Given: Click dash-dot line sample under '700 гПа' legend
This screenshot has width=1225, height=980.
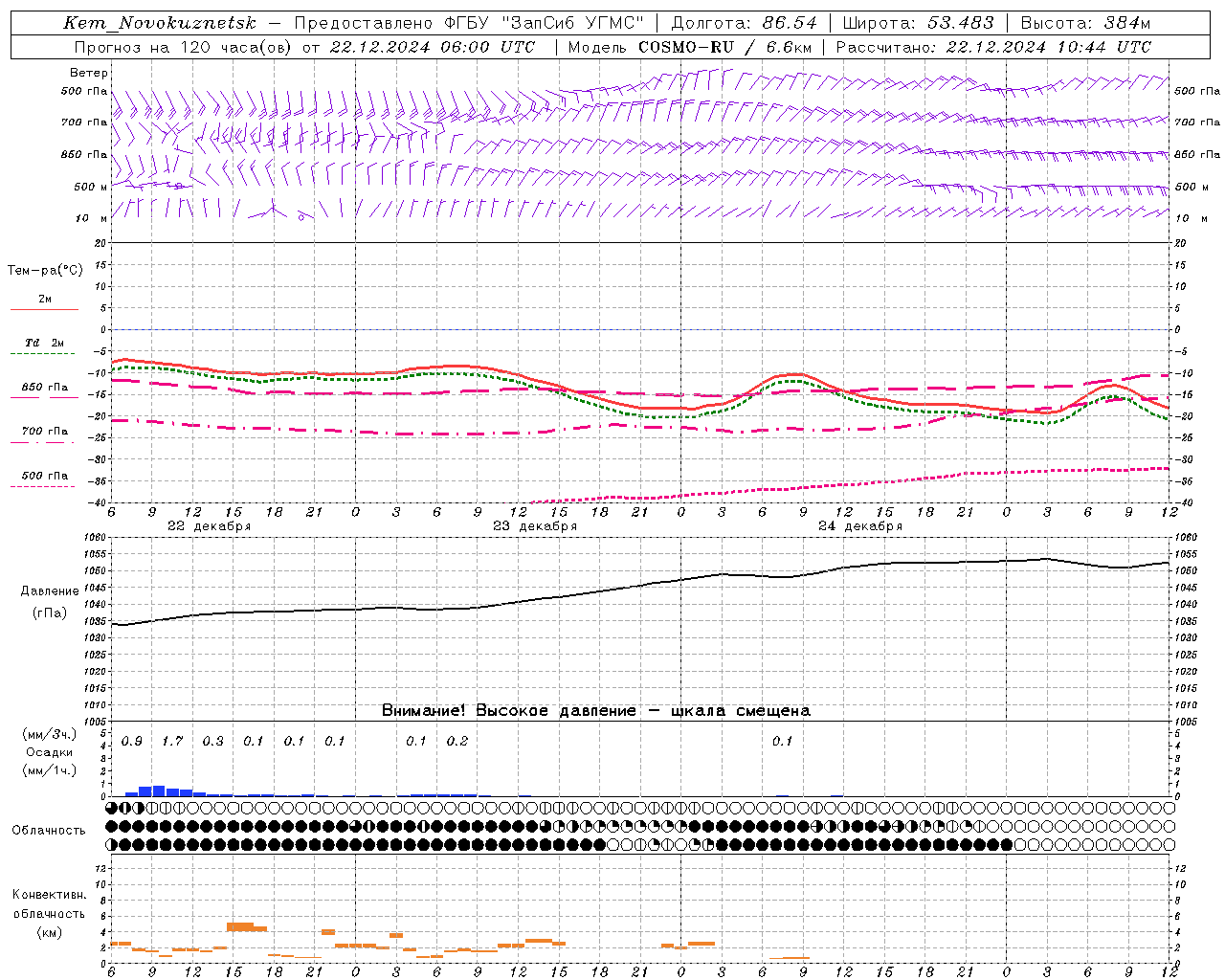Looking at the screenshot, I should (44, 443).
